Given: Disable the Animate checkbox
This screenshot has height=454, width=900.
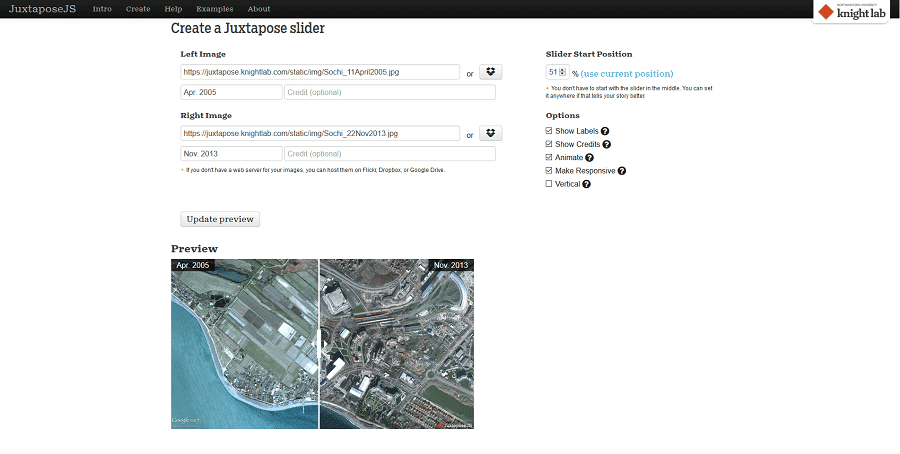Looking at the screenshot, I should (549, 157).
